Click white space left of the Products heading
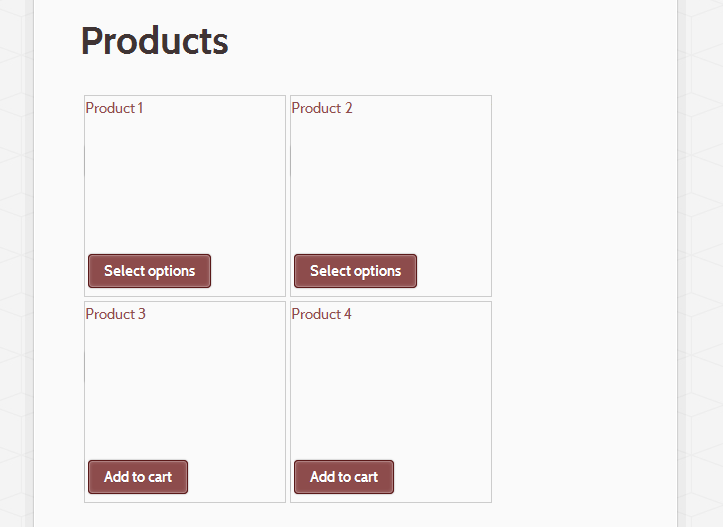723x527 pixels. [57, 42]
